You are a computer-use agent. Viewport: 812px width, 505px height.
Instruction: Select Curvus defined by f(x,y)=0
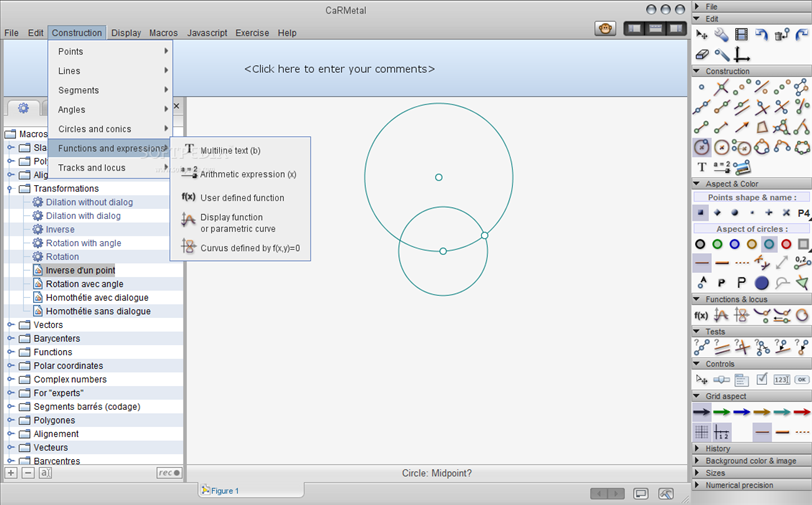pos(240,248)
